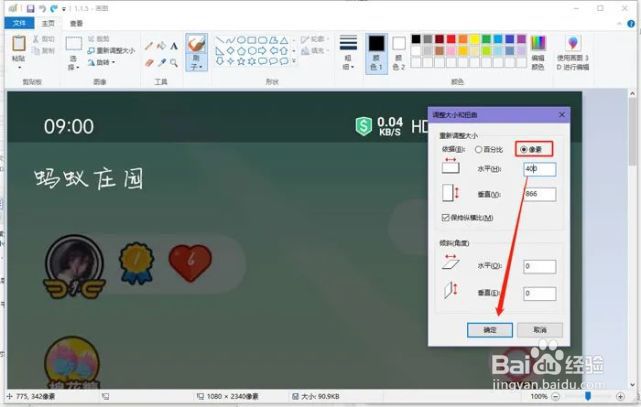
Task: Select the Eraser tool
Action: click(x=149, y=63)
